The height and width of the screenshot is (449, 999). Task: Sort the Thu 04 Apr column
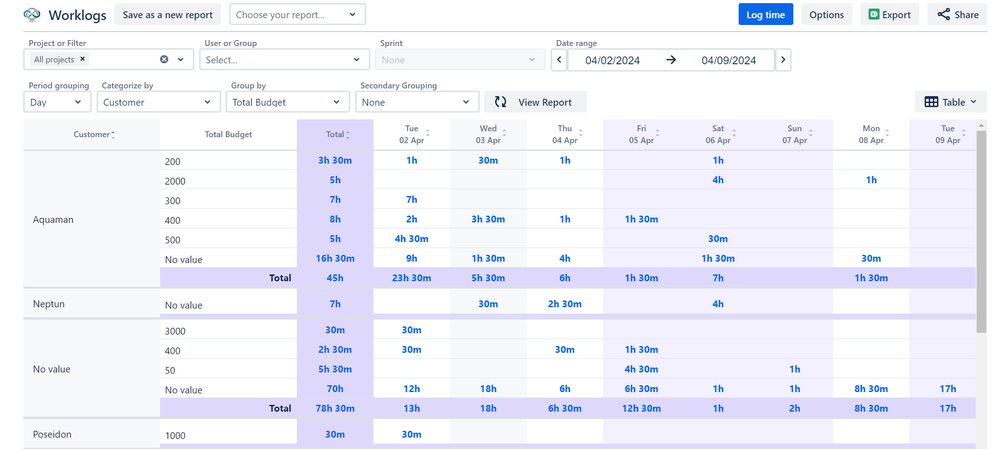point(580,134)
